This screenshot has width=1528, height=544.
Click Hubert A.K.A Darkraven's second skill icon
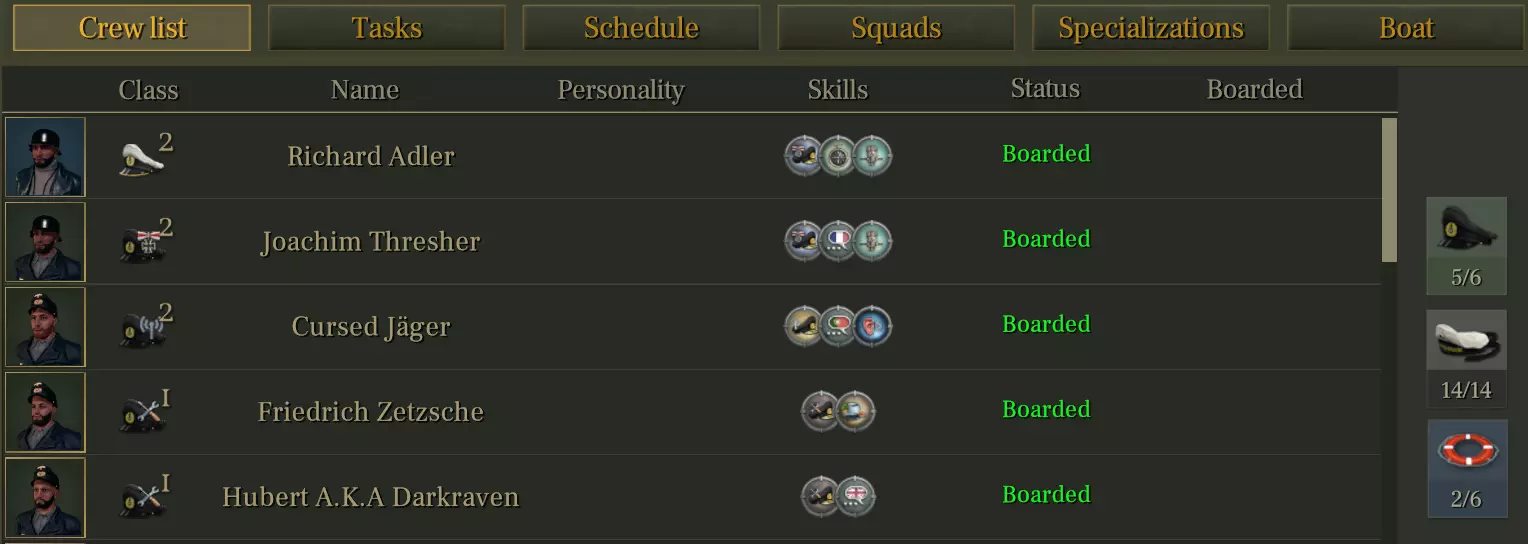(856, 496)
